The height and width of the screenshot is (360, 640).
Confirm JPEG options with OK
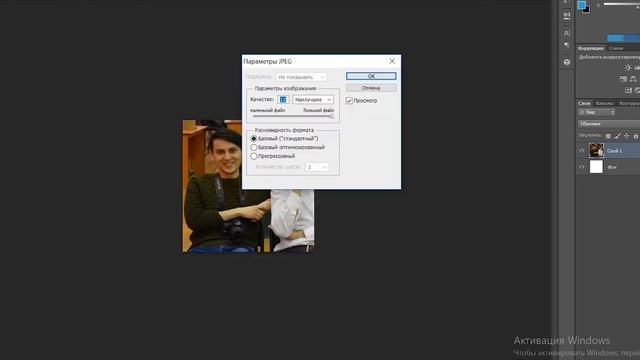point(371,76)
